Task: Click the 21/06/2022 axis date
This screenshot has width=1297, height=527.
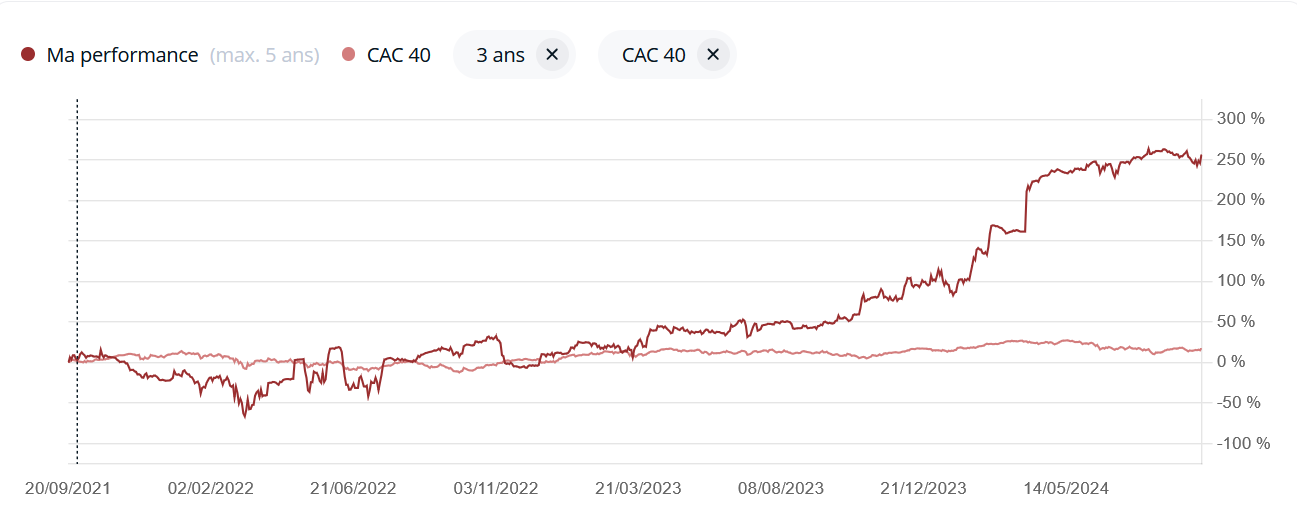Action: tap(353, 488)
